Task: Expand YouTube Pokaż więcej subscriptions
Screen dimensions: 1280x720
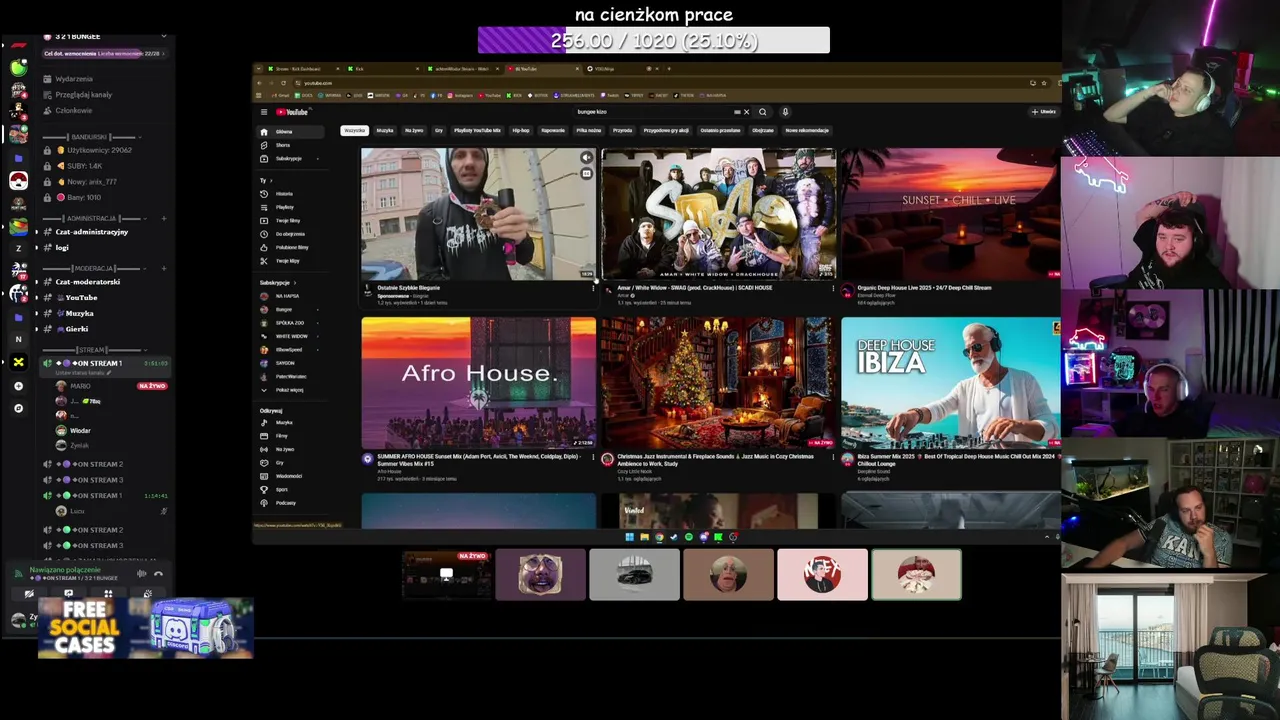Action: point(291,390)
